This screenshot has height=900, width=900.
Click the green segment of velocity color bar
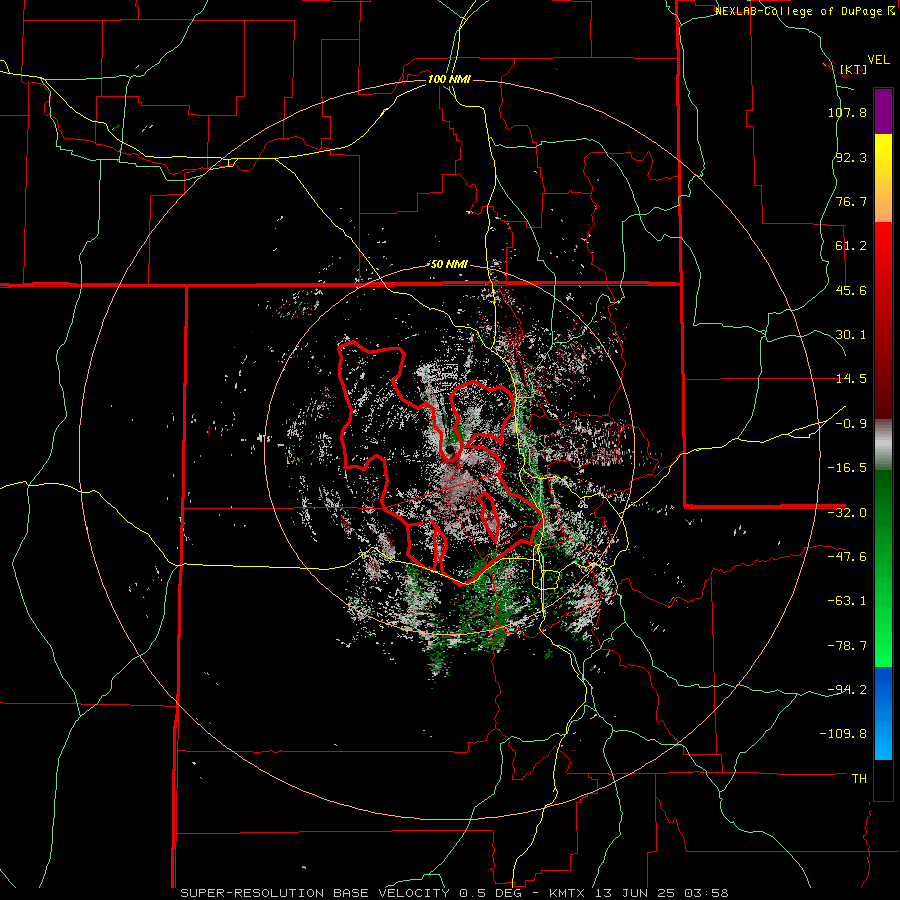click(883, 568)
